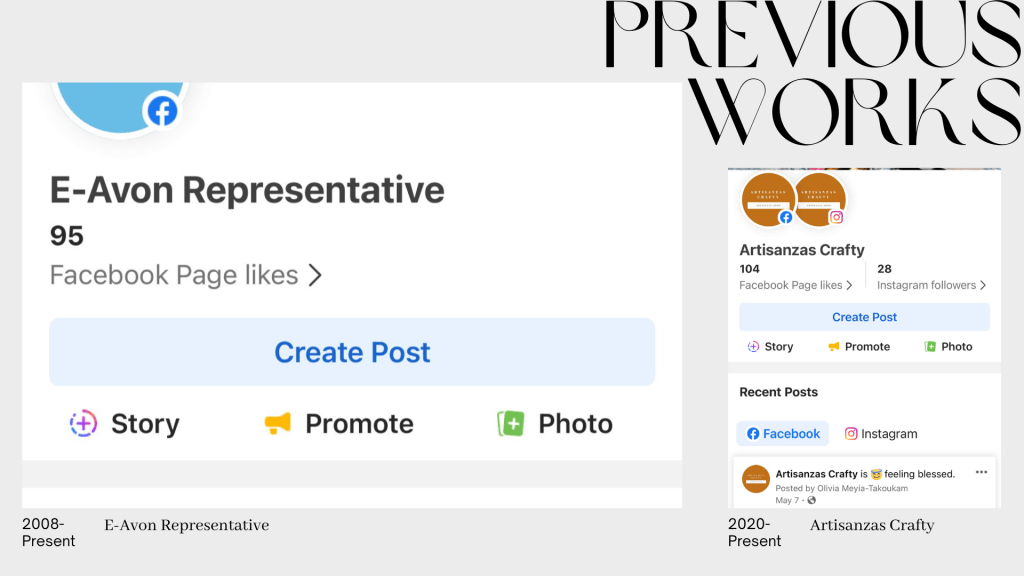Expand Facebook Page likes chevron for E-Avon Representative
The width and height of the screenshot is (1024, 576).
click(315, 275)
